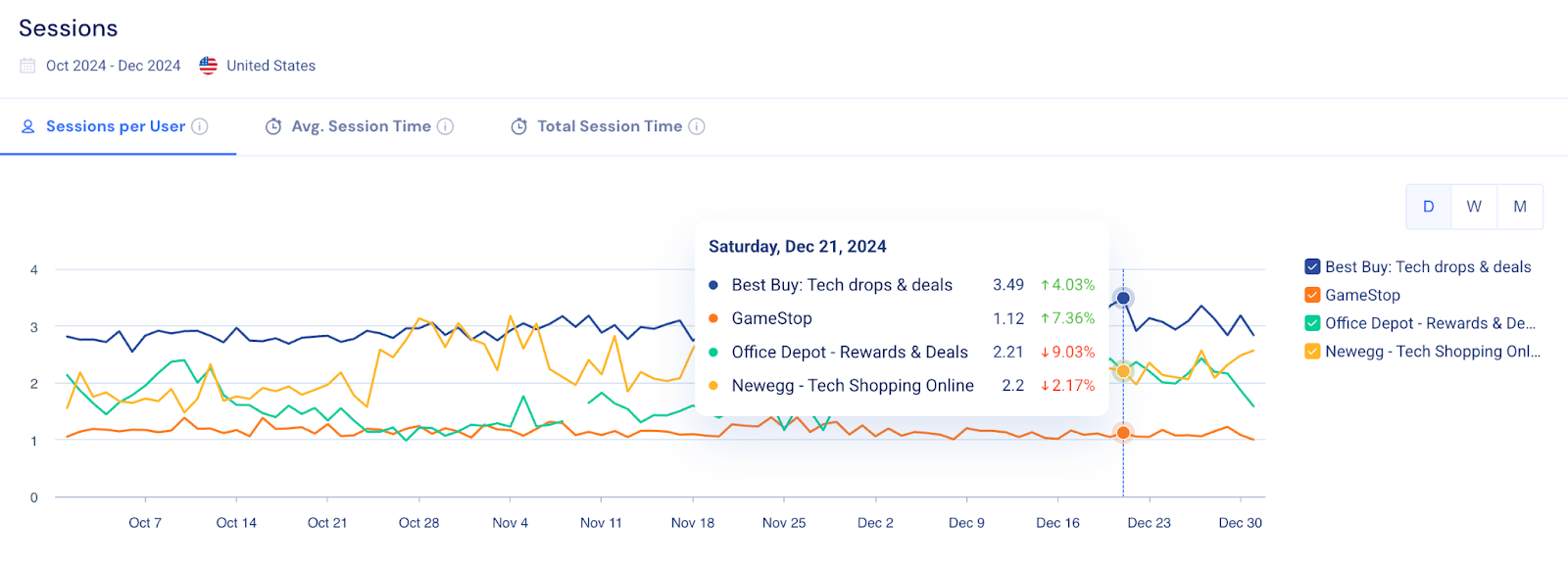Click the Best Buy data point on Dec 21

(x=1123, y=298)
